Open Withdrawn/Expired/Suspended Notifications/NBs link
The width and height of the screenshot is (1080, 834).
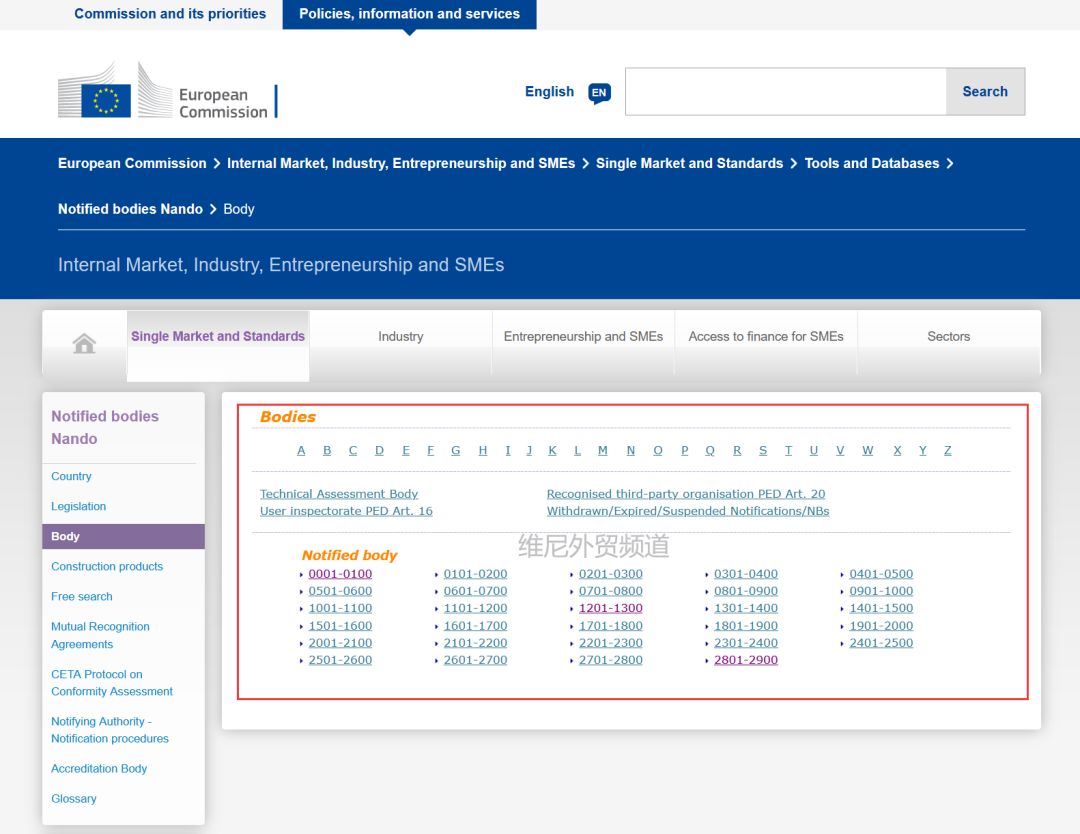point(687,511)
